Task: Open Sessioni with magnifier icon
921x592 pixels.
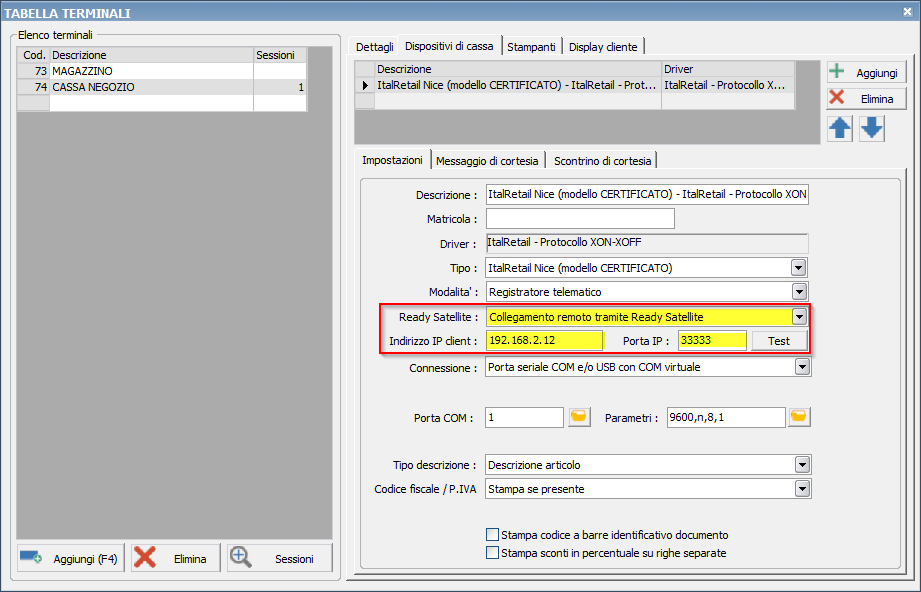Action: pyautogui.click(x=279, y=558)
